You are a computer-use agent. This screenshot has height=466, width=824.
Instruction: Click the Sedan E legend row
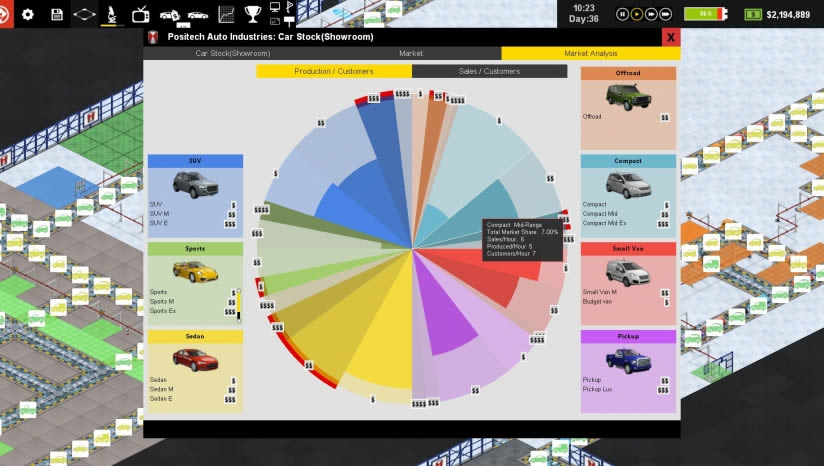point(193,399)
